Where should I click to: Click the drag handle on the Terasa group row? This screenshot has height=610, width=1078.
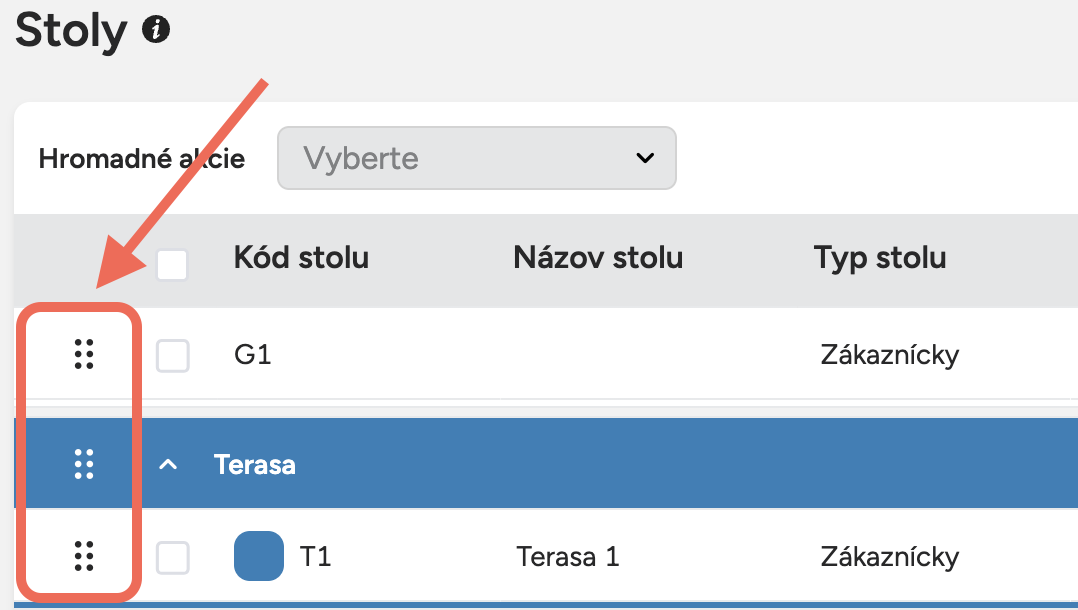point(85,463)
